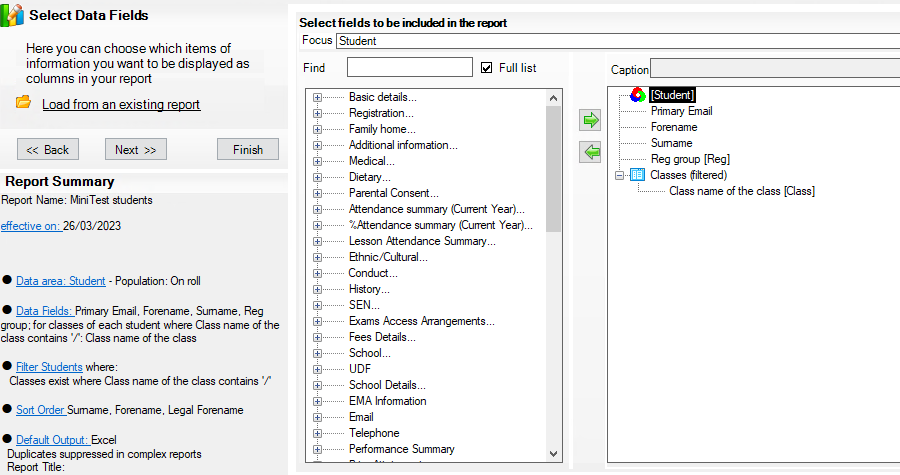This screenshot has width=900, height=475.
Task: Expand the Ethnic/Cultural node
Action: [317, 258]
